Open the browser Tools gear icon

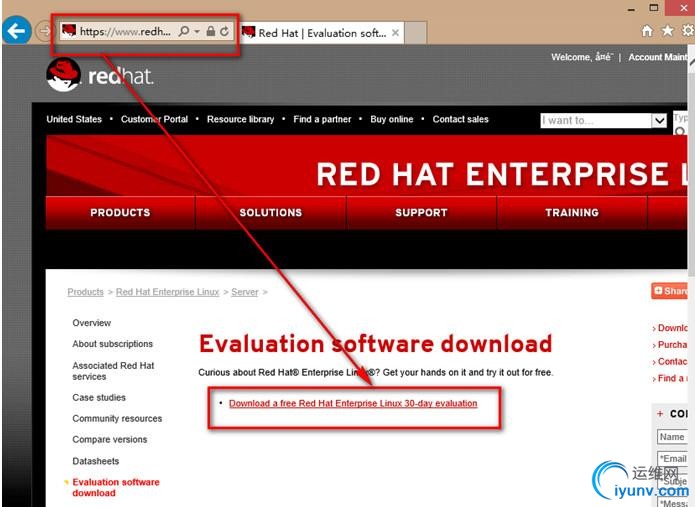688,31
